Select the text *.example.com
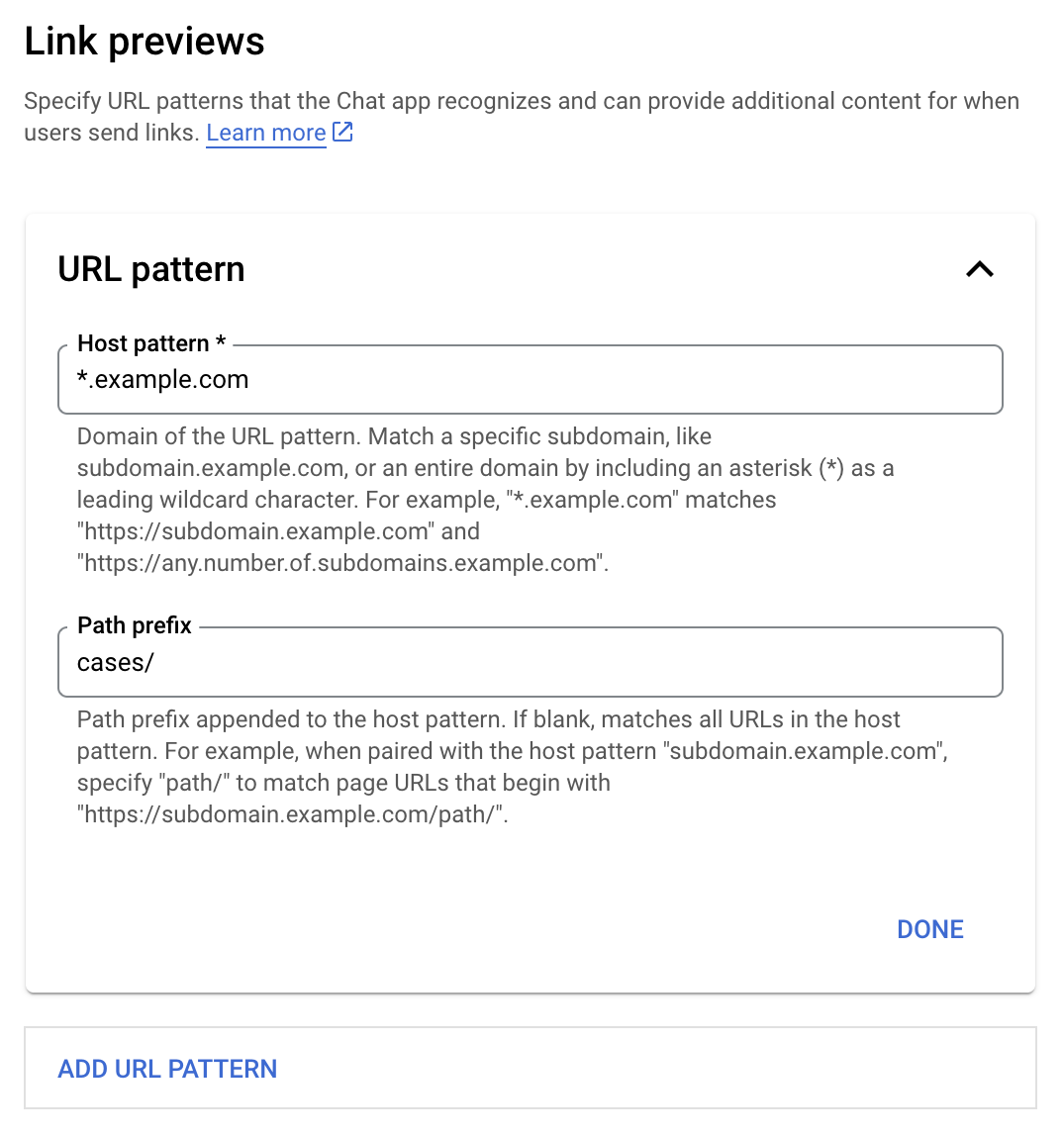Screen dimensions: 1064x1138 (x=162, y=379)
